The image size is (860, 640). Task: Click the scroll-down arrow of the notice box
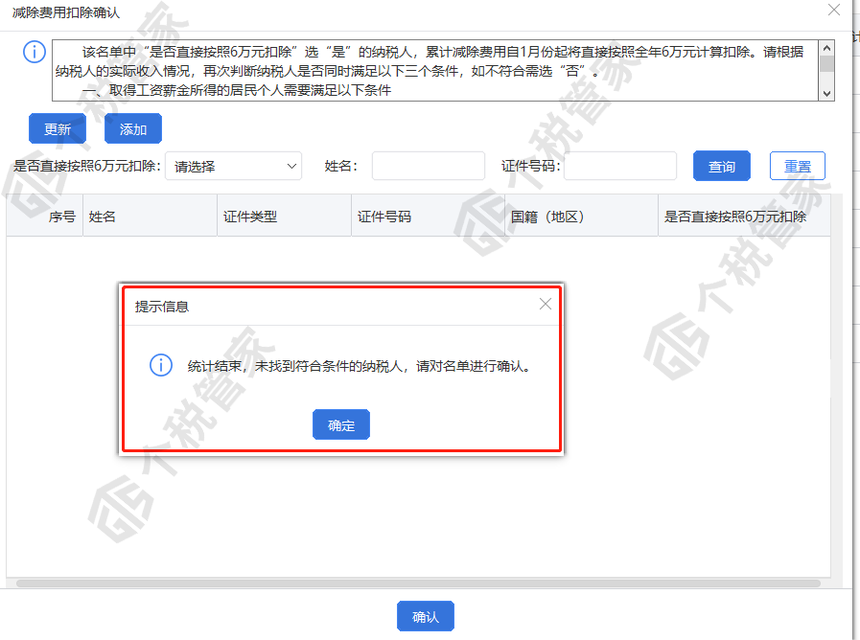coord(826,91)
